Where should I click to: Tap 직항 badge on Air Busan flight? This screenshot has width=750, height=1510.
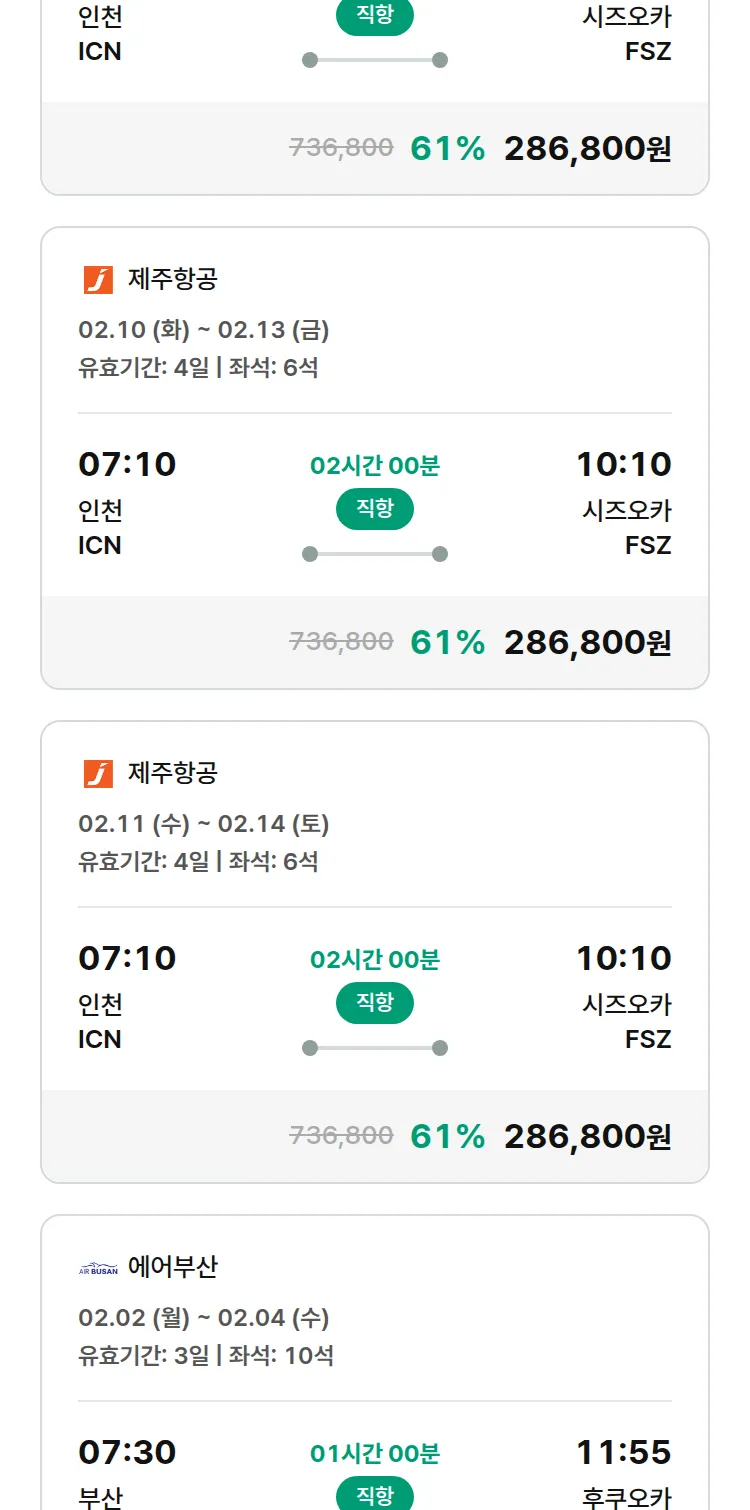tap(375, 1495)
